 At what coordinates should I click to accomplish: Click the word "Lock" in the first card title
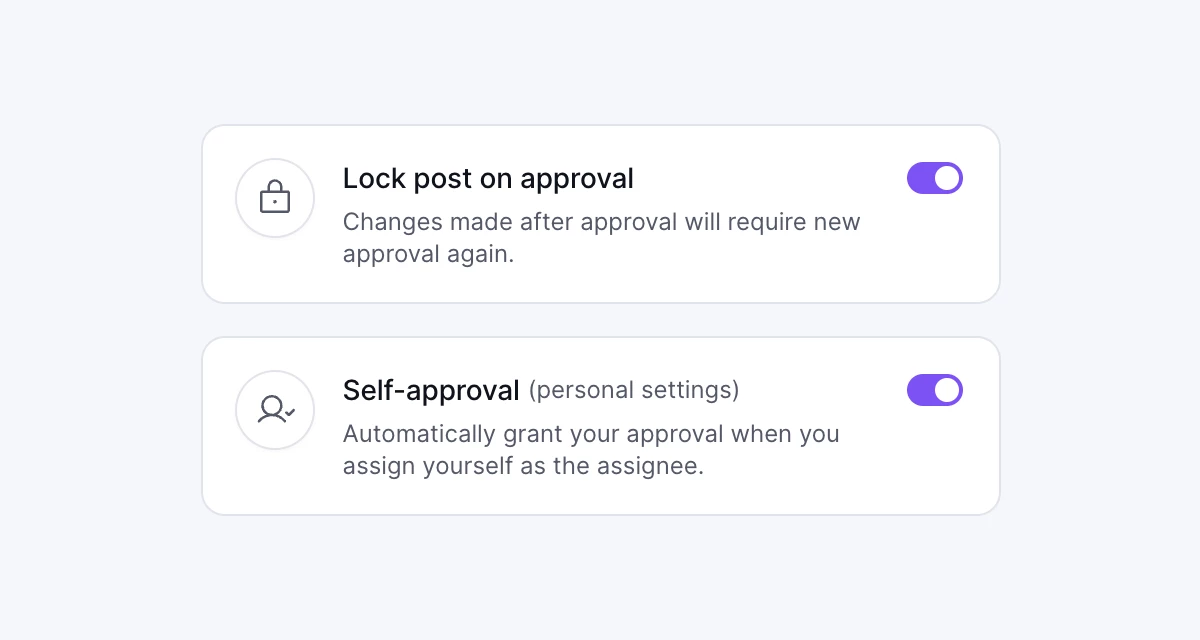point(374,178)
